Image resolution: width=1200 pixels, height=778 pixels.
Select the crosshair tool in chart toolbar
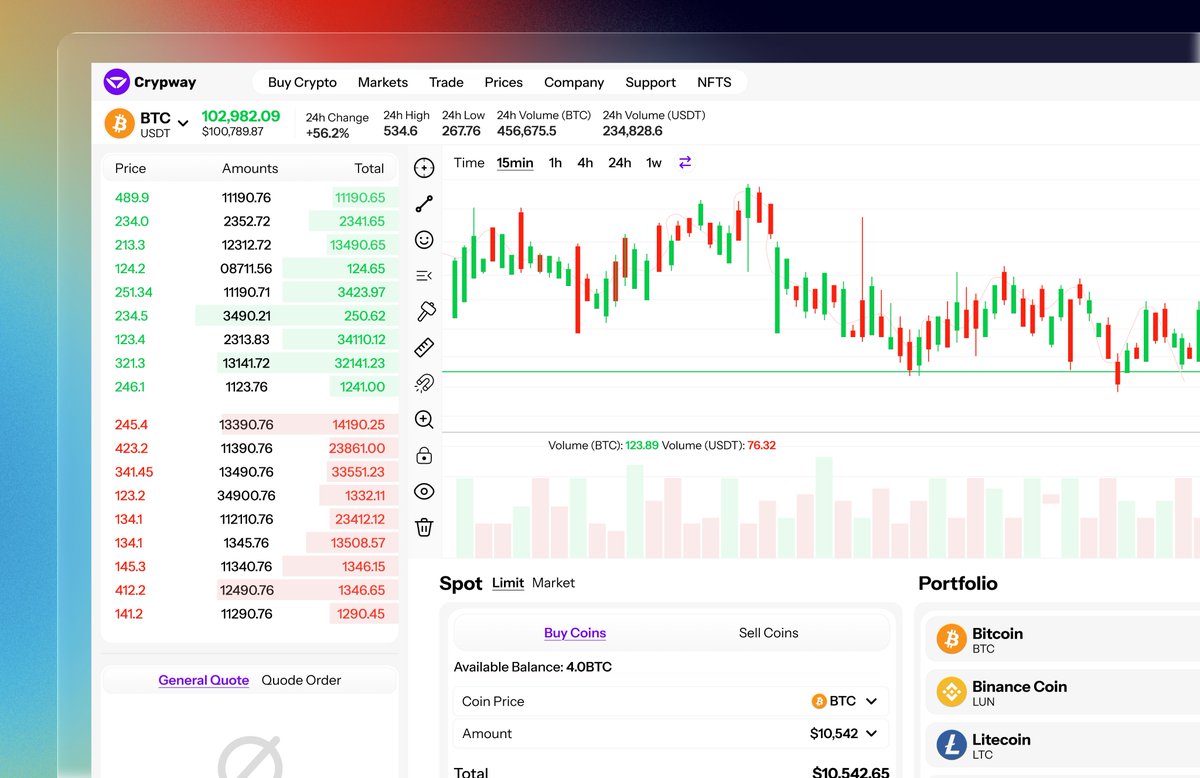424,168
